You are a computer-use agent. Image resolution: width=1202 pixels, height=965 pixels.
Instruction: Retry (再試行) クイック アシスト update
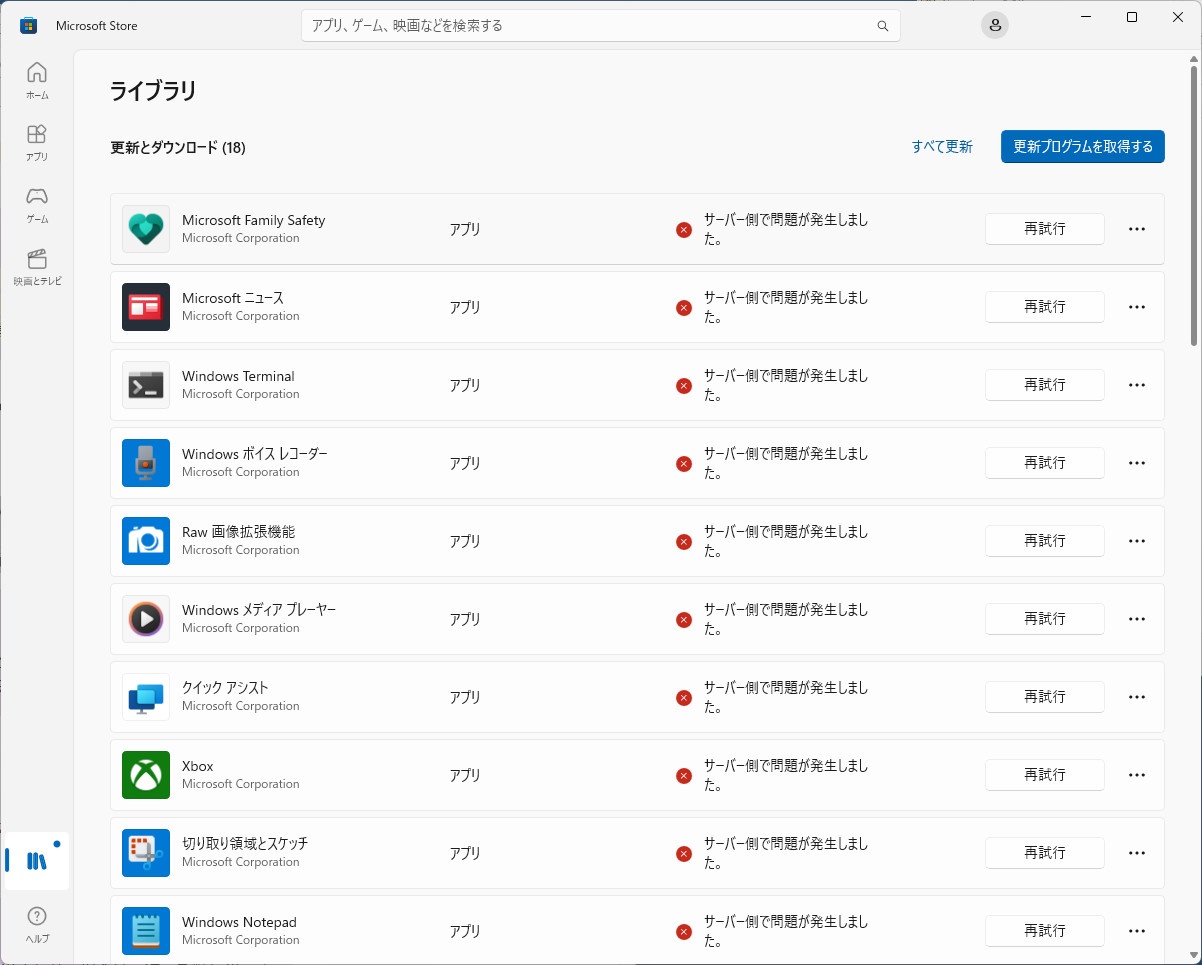click(x=1045, y=697)
